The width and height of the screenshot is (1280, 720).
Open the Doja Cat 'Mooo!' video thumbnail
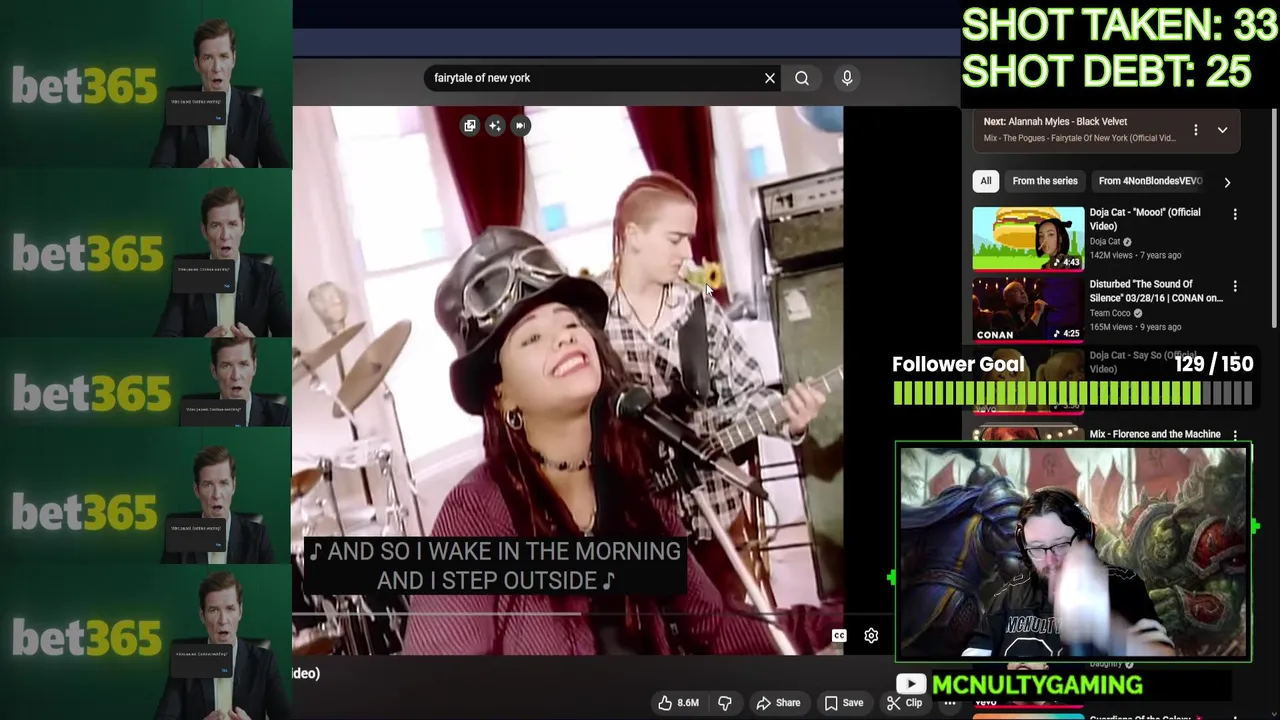1028,238
